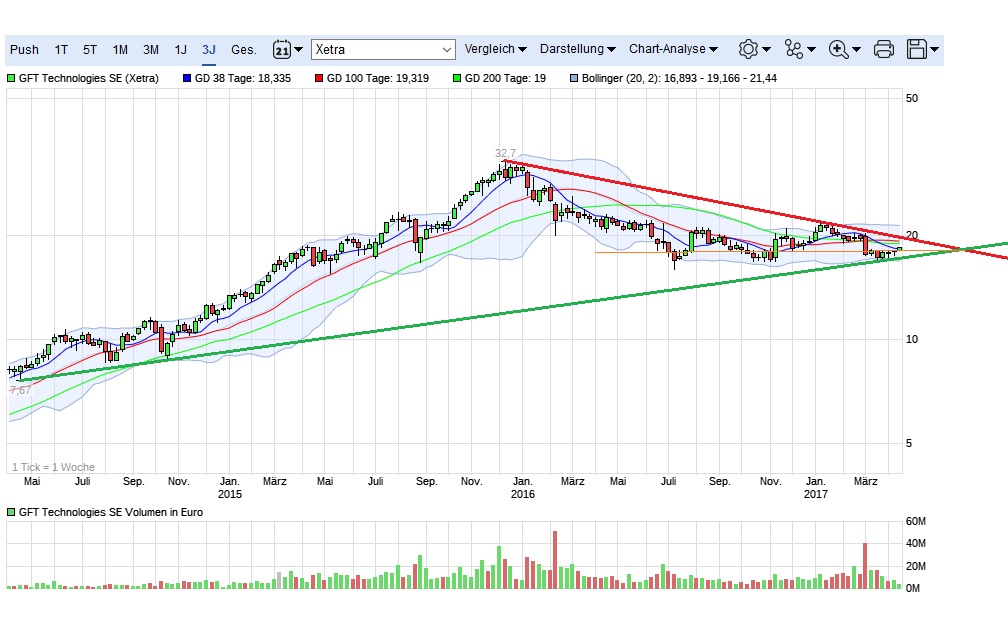Click the green GD 200 Tage swatch

(x=457, y=78)
